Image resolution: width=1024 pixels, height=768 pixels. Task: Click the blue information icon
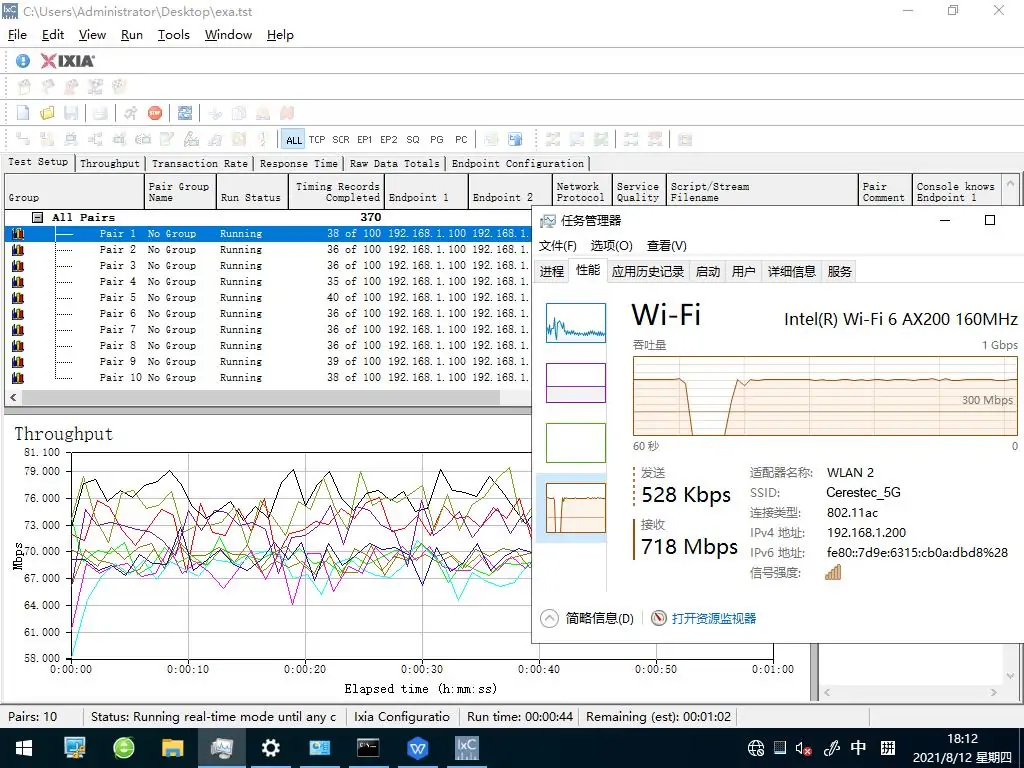[x=23, y=61]
